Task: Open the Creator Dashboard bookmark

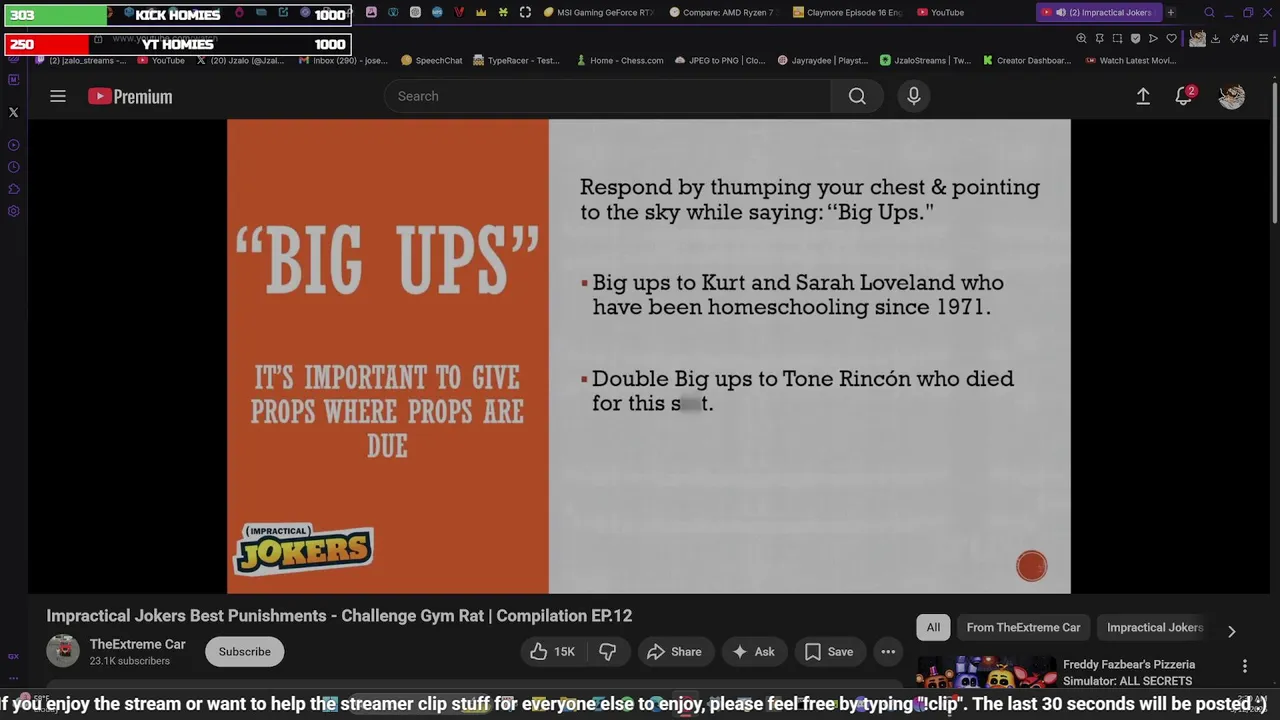Action: [x=1026, y=60]
